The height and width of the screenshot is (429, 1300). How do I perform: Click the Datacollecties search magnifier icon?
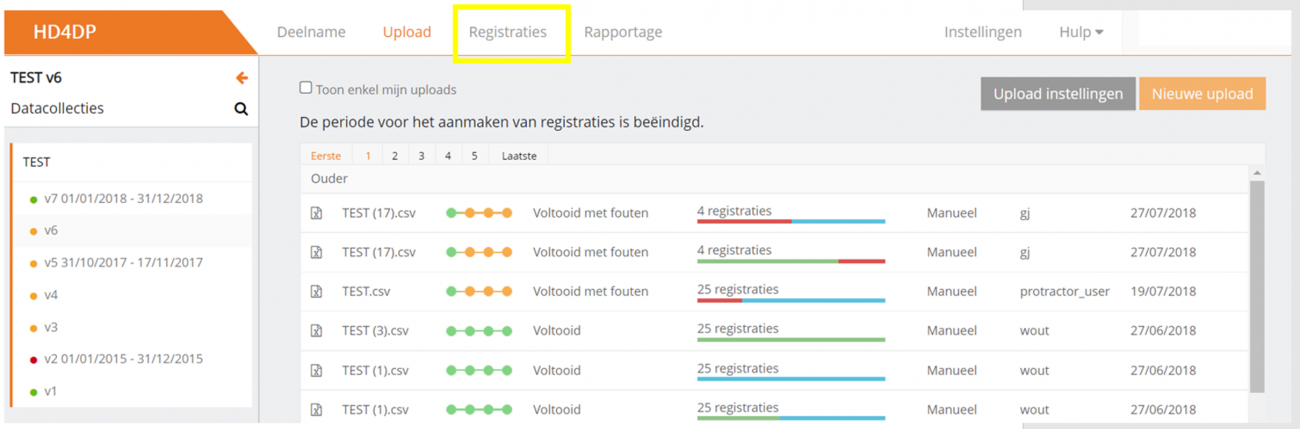[241, 109]
